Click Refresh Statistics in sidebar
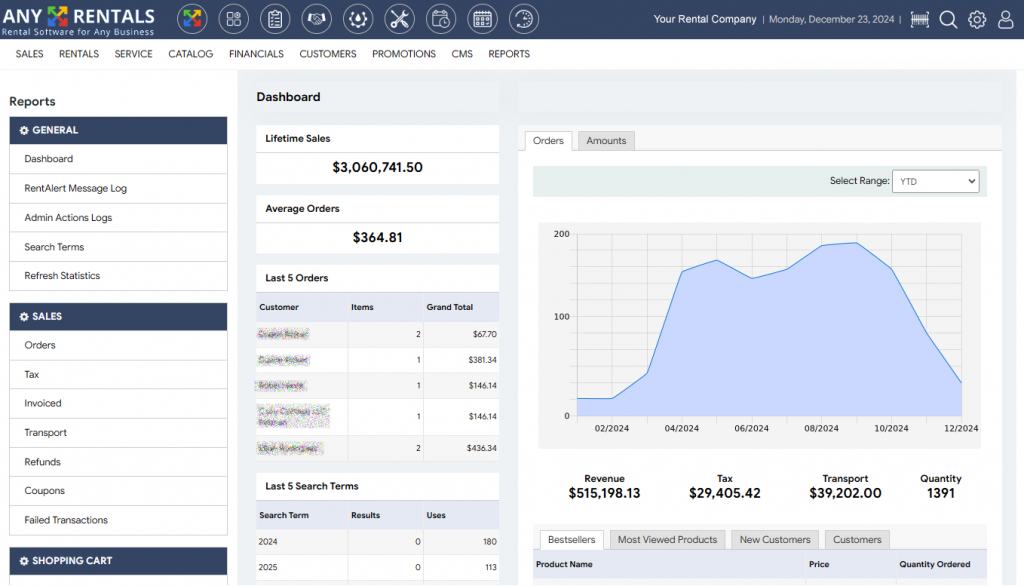 point(62,276)
